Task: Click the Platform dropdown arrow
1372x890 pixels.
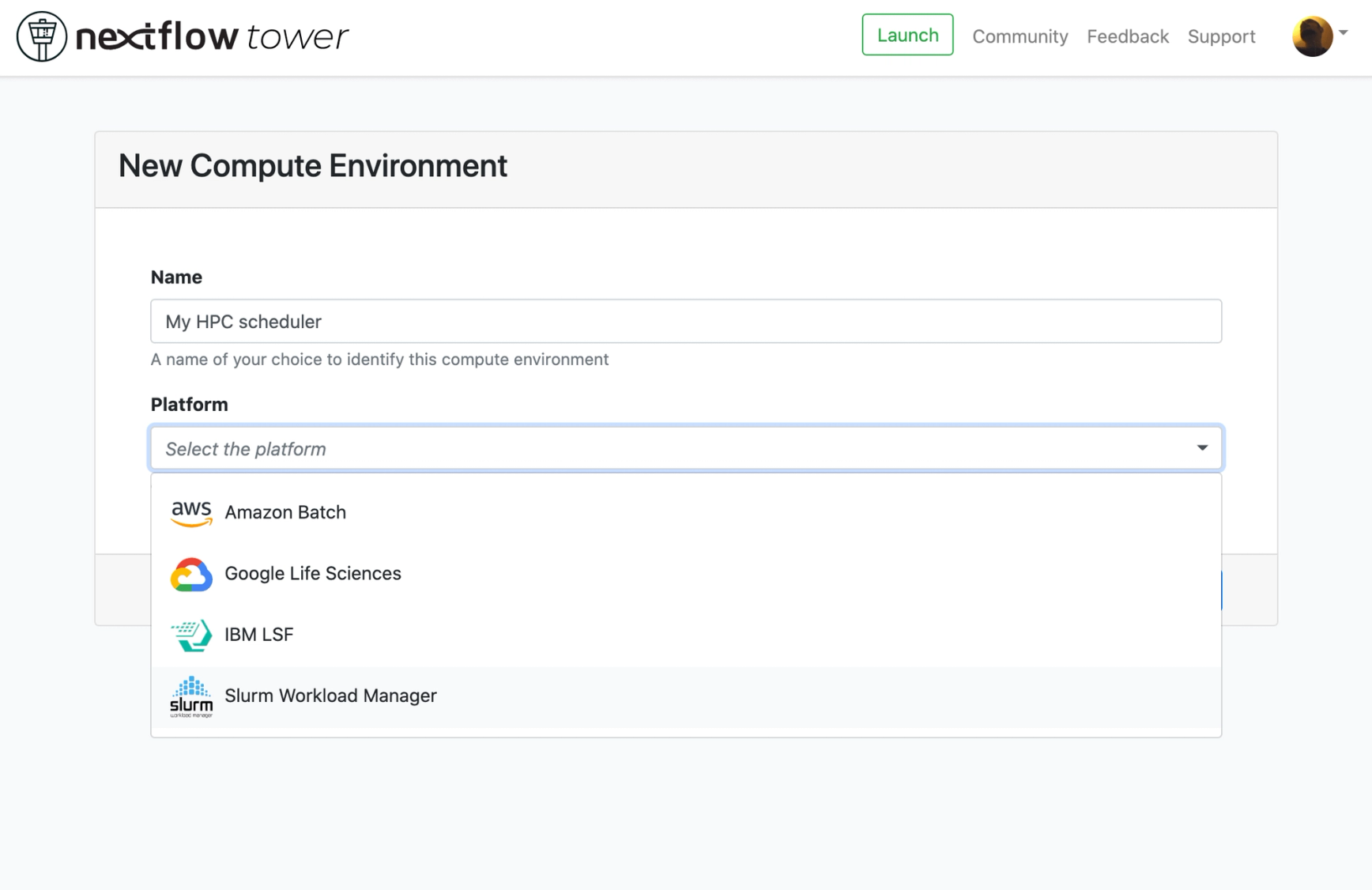Action: point(1202,448)
